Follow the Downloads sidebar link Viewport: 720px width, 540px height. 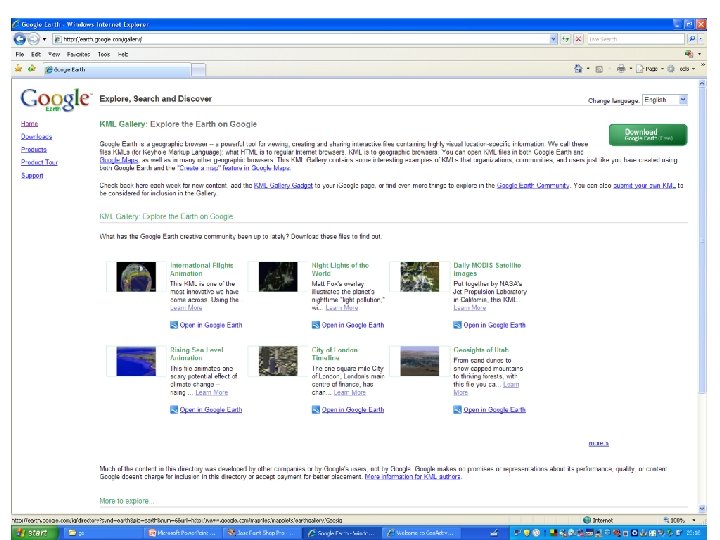point(36,136)
